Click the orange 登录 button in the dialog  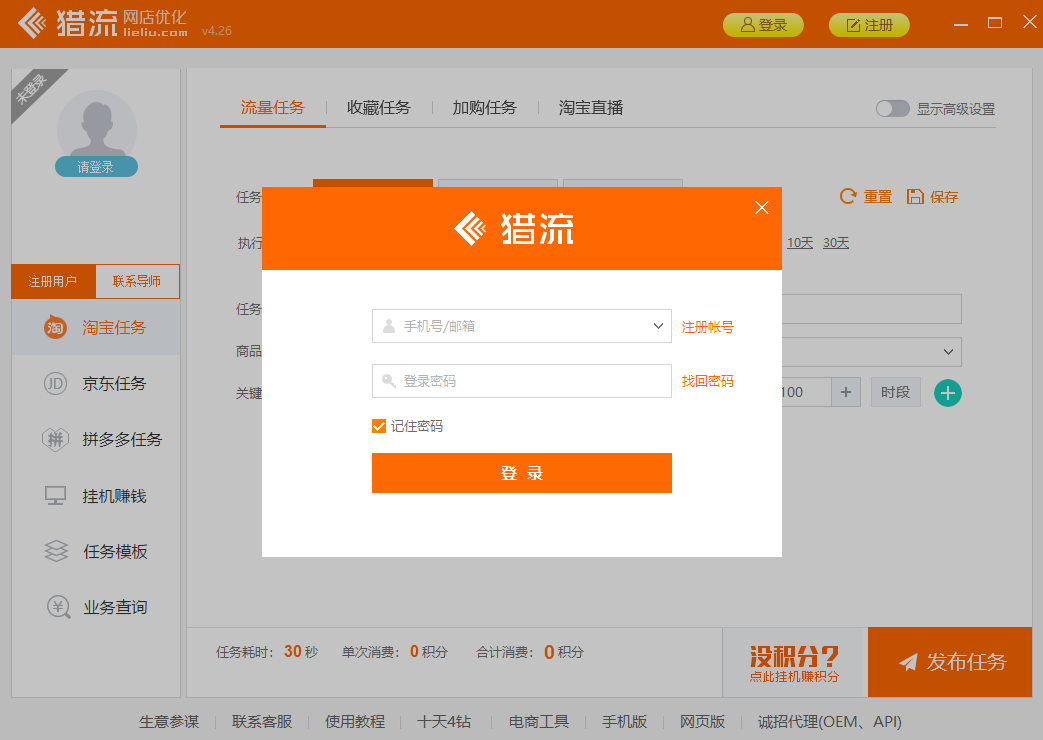click(522, 473)
